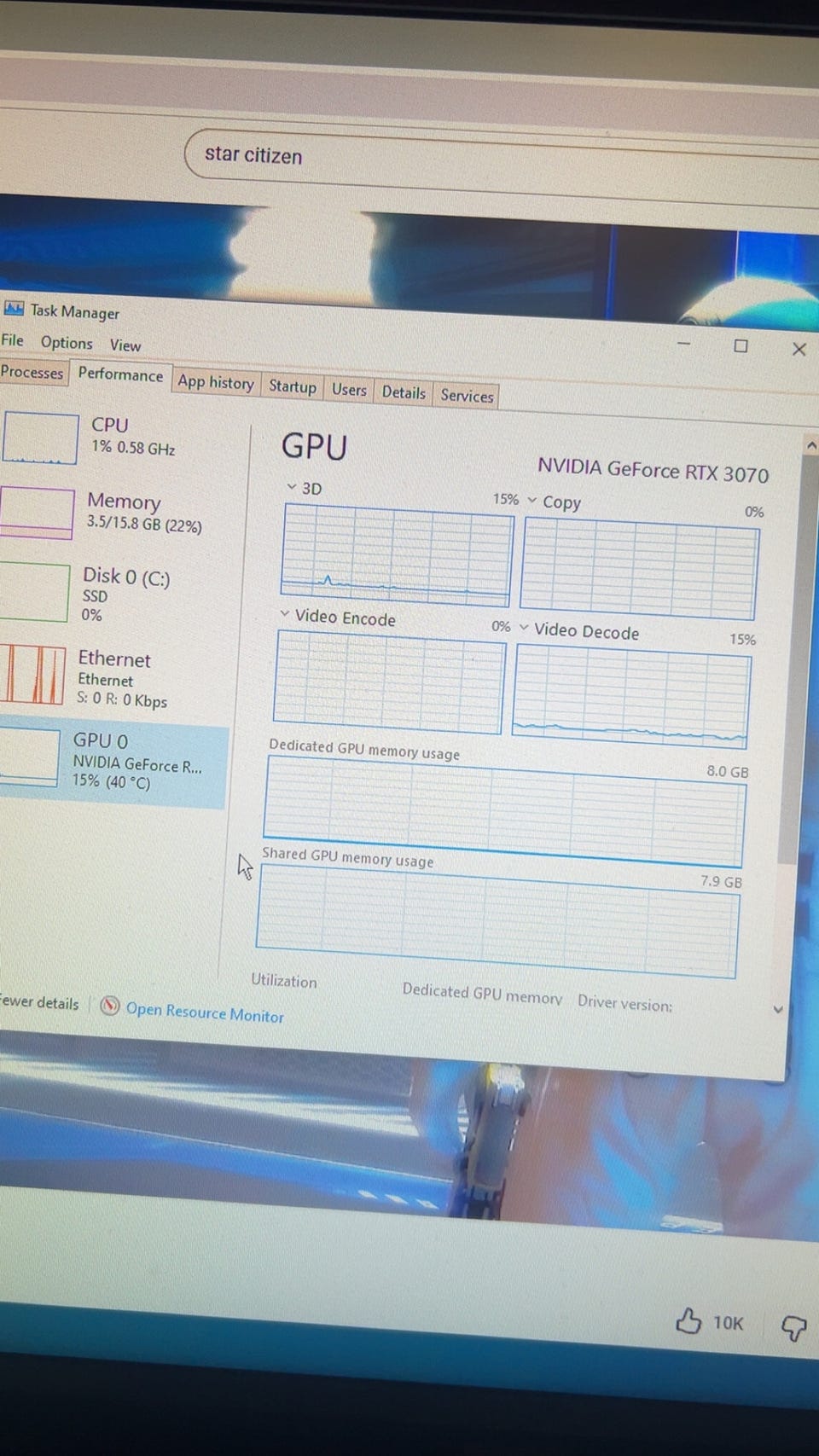819x1456 pixels.
Task: Click the 10K like count
Action: click(x=728, y=1323)
